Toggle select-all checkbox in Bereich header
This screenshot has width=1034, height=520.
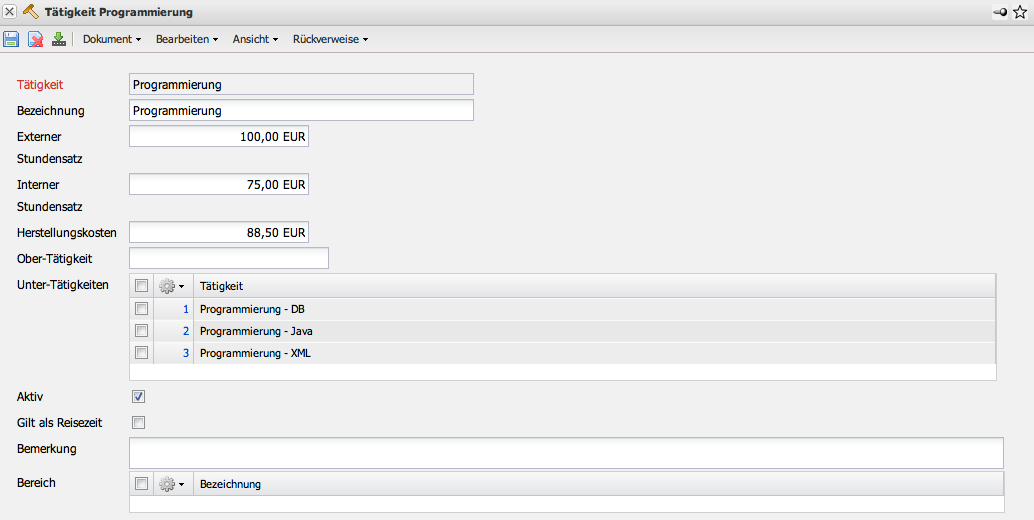141,484
